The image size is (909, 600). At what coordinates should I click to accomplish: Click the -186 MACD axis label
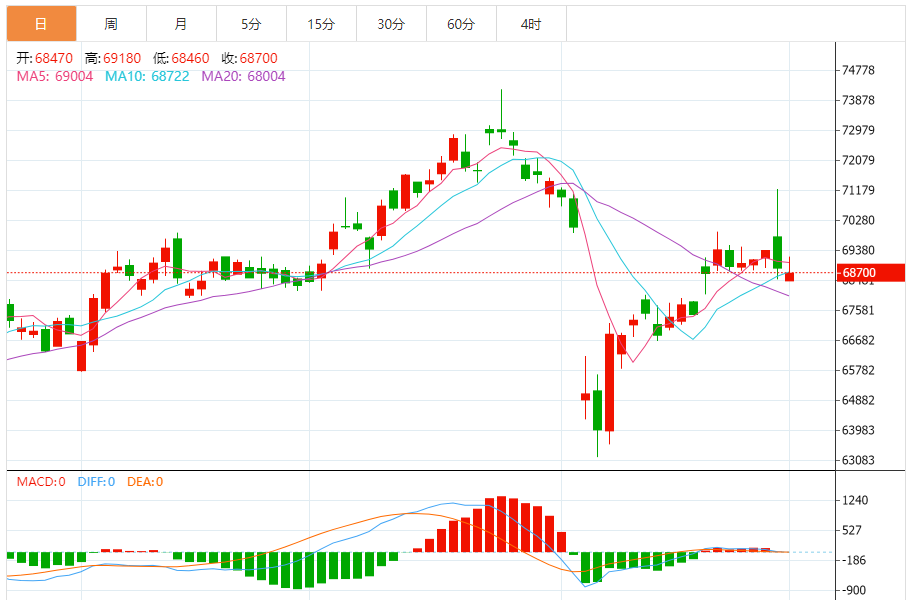[854, 561]
